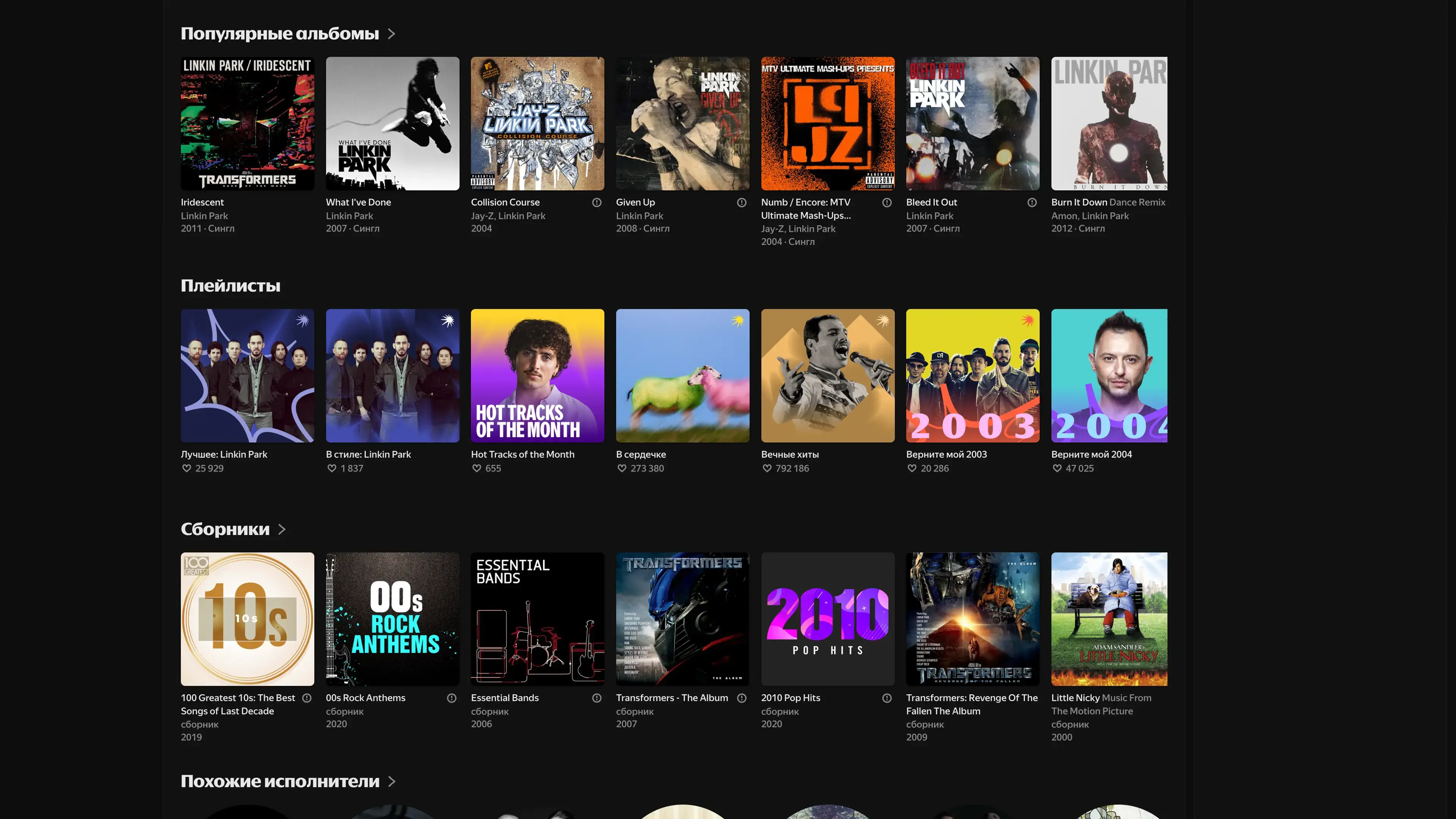The width and height of the screenshot is (1456, 819).
Task: Like the В сердечке playlist
Action: 622,468
